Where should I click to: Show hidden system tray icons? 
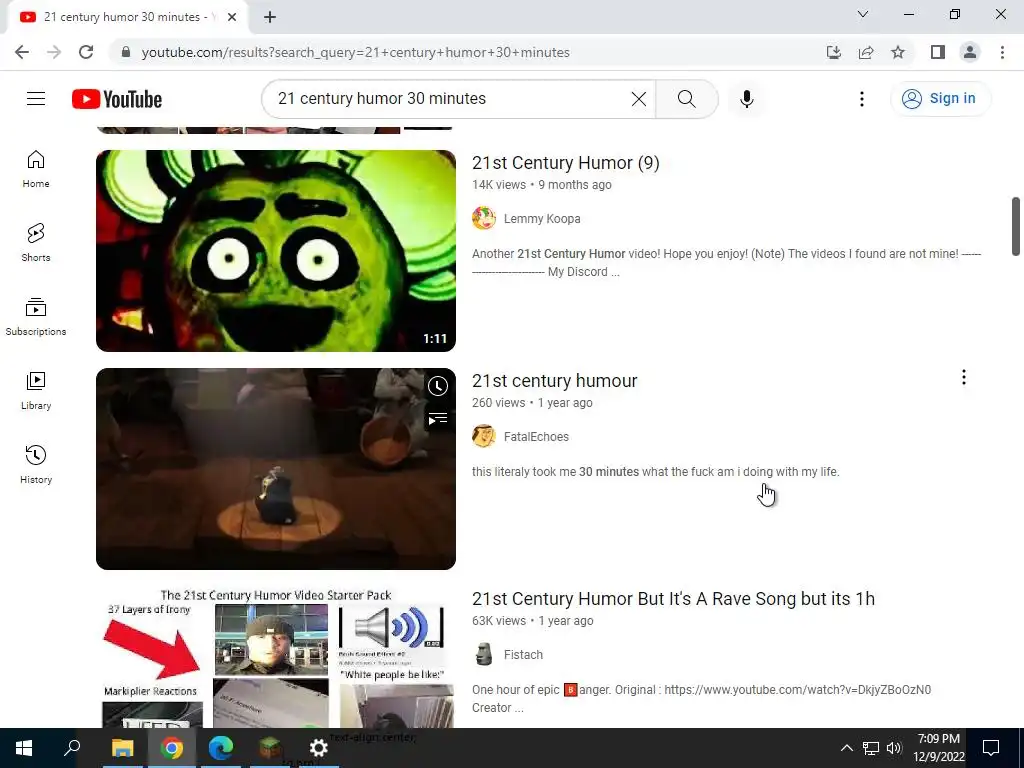coord(846,748)
